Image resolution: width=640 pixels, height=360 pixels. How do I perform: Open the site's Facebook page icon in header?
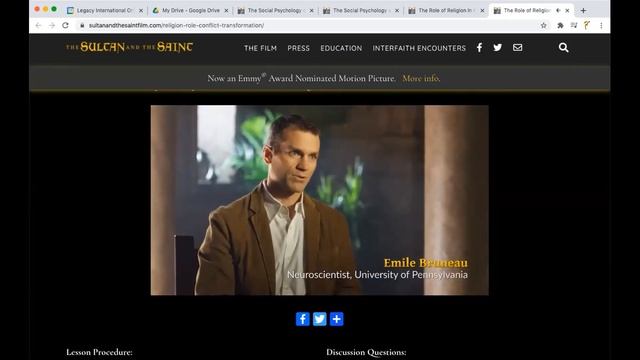[x=479, y=48]
